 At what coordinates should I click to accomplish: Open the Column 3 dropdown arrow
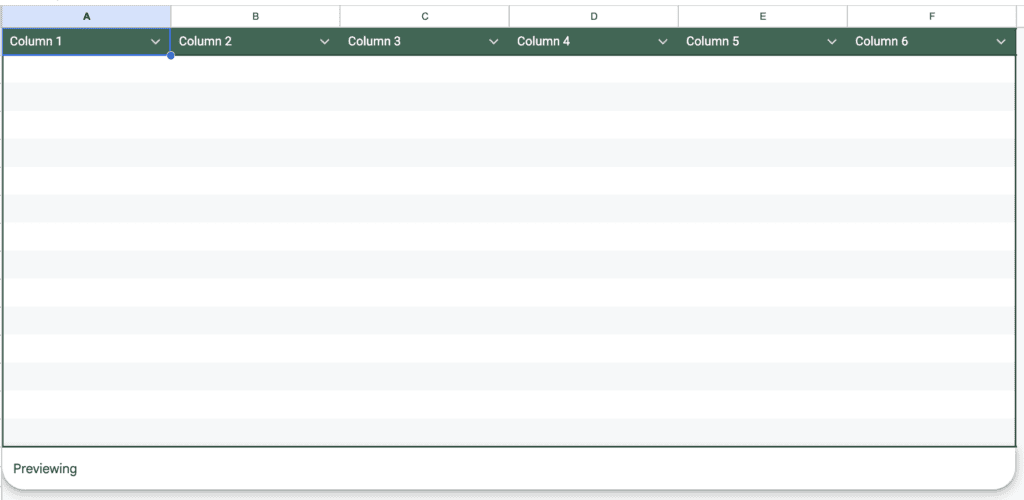click(494, 42)
